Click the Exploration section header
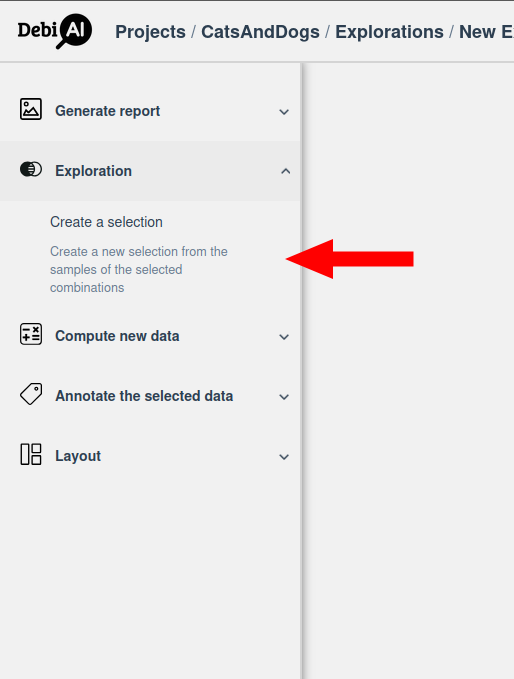This screenshot has height=679, width=514. (150, 171)
